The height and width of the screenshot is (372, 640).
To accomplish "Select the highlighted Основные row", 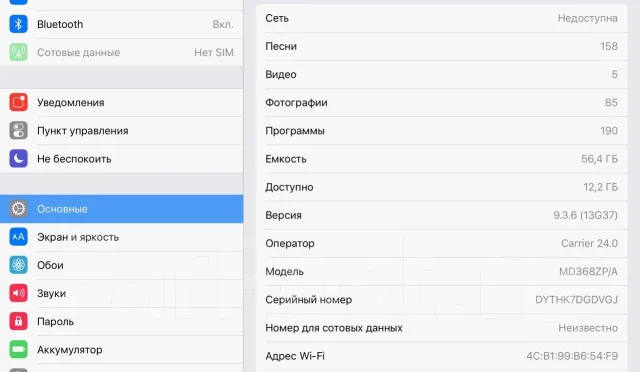I will point(122,209).
